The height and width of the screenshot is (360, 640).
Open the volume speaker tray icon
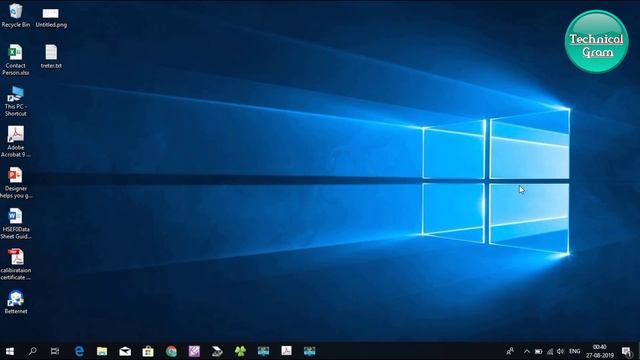point(560,351)
